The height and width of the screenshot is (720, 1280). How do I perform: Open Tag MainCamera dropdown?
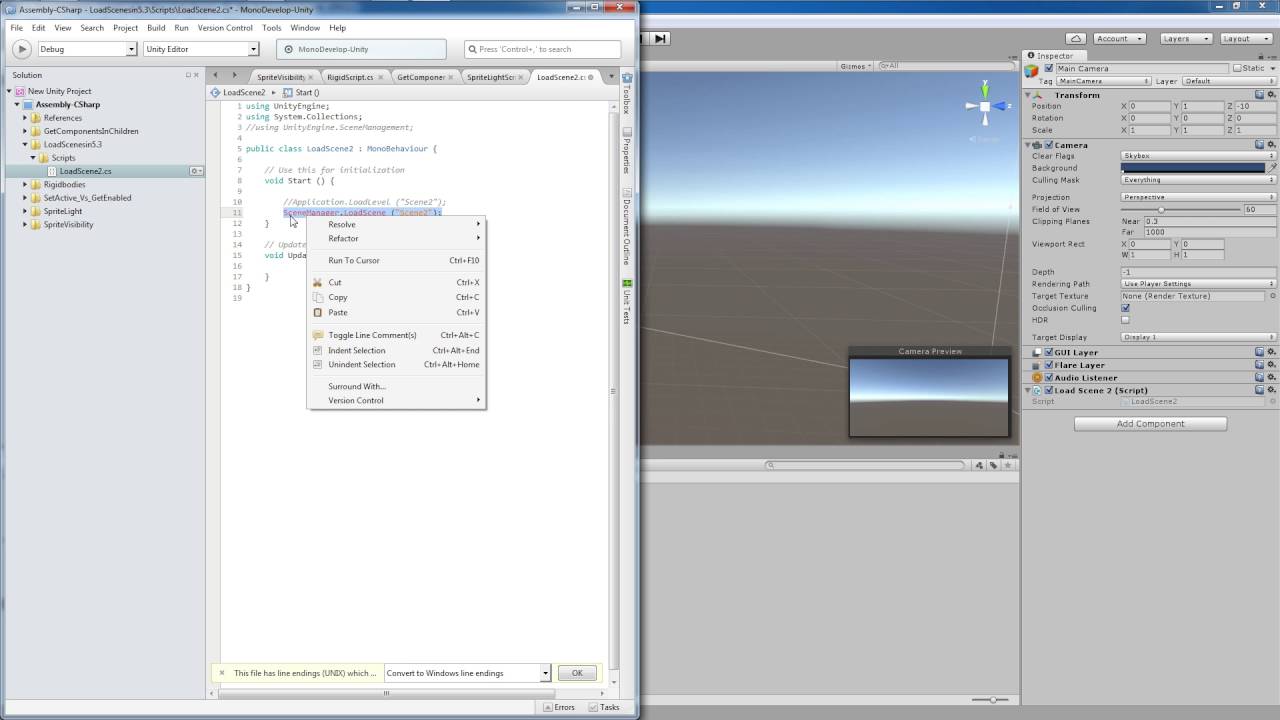click(x=1104, y=81)
